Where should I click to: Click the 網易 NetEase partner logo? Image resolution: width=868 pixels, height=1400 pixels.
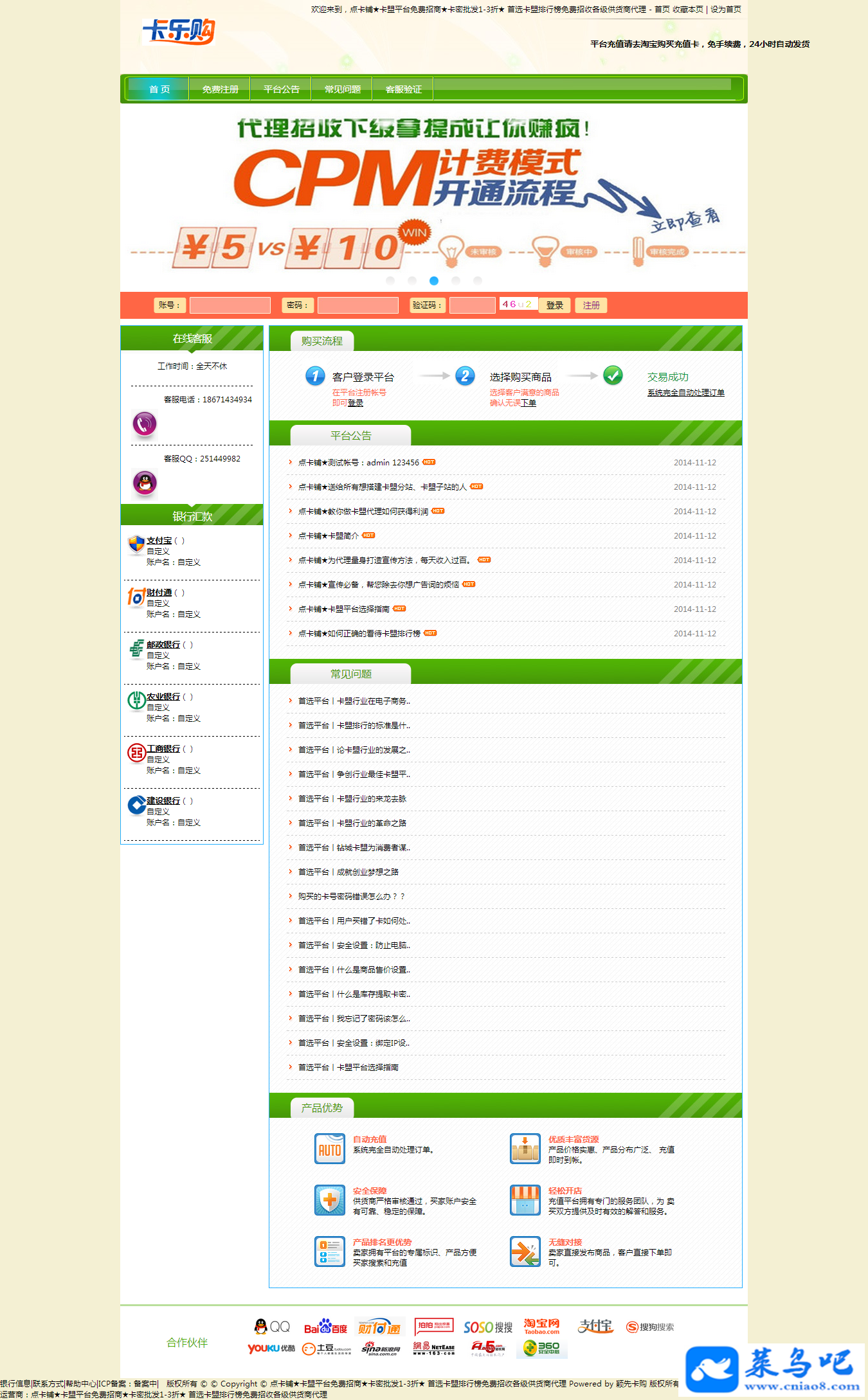[x=434, y=1348]
